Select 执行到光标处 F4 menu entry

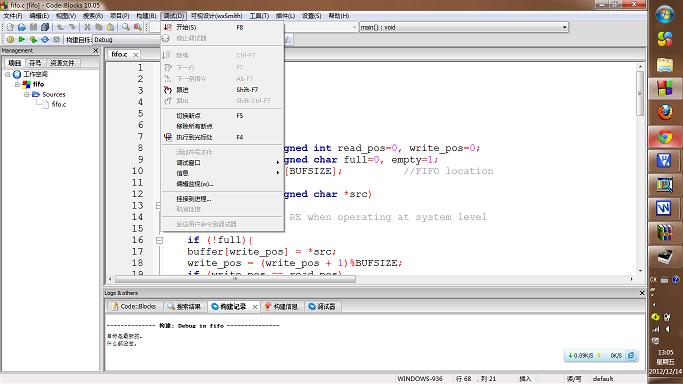coord(223,137)
